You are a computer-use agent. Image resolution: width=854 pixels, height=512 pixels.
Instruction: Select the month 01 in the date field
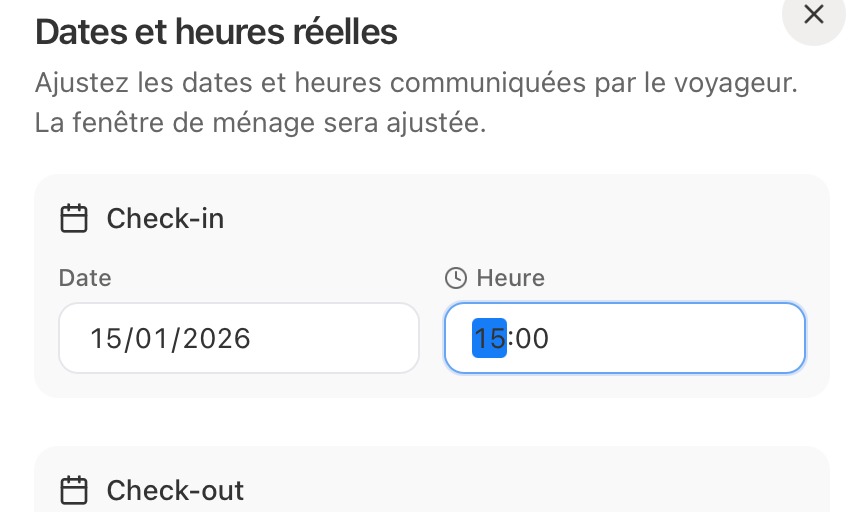150,339
